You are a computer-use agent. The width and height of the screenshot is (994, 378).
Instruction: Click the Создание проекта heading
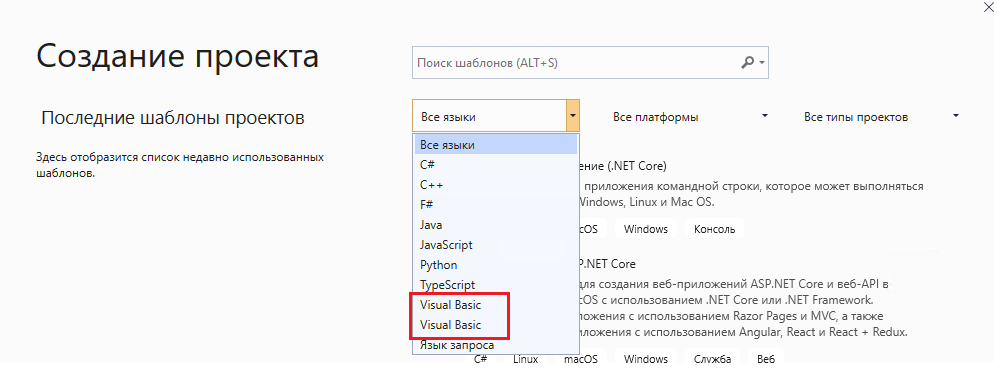click(178, 56)
